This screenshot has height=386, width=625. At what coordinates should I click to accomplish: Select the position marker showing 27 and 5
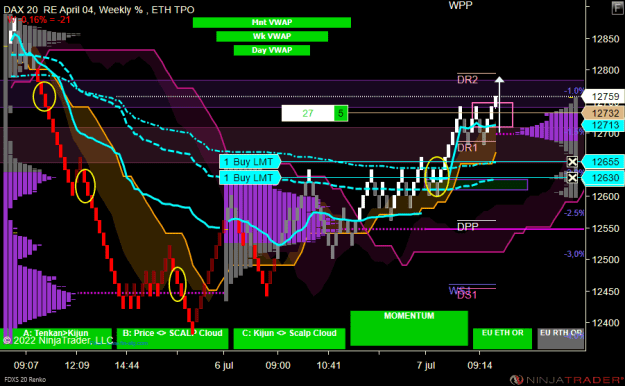click(314, 113)
